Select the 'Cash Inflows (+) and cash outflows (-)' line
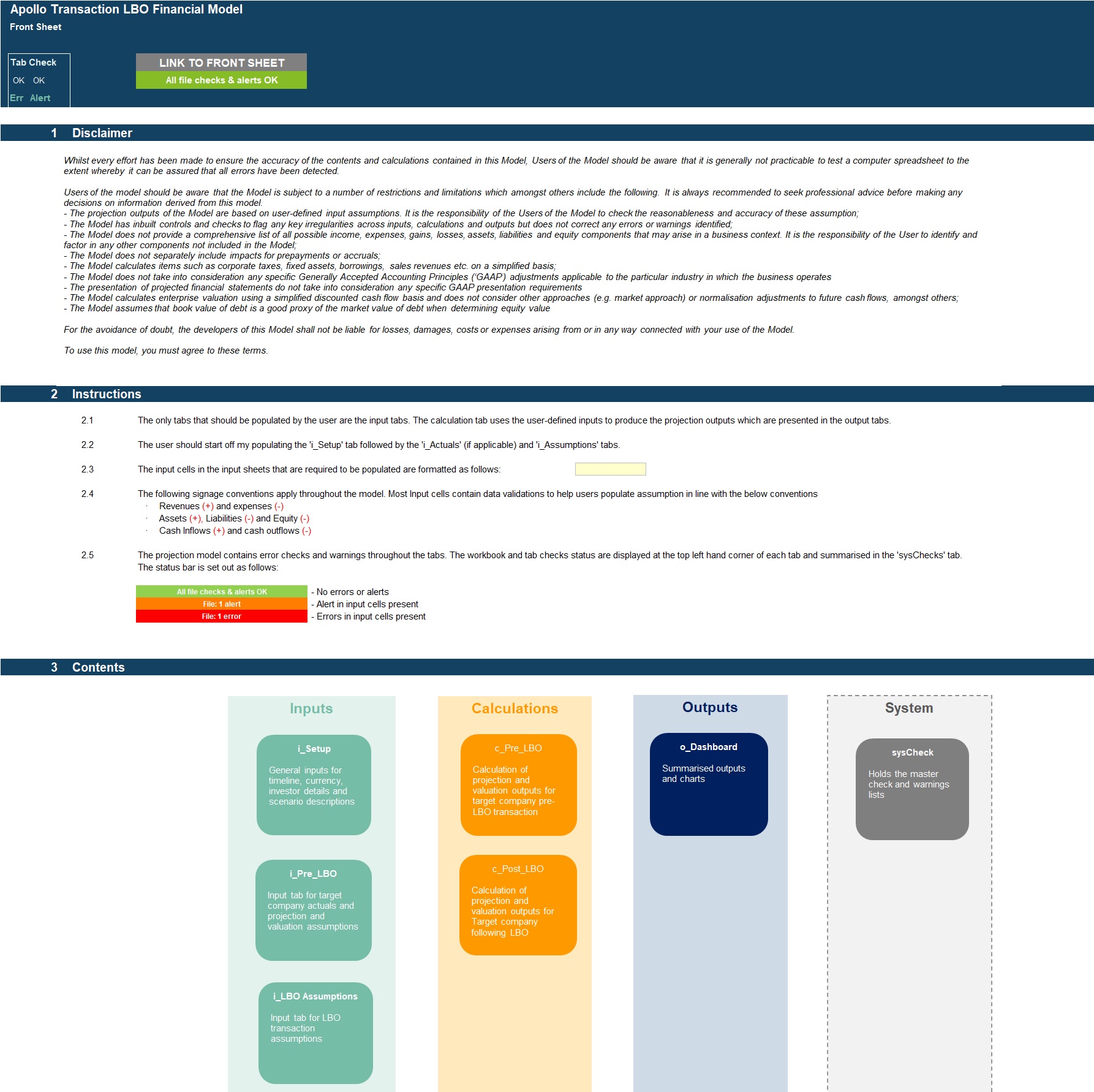1094x1092 pixels. tap(235, 531)
